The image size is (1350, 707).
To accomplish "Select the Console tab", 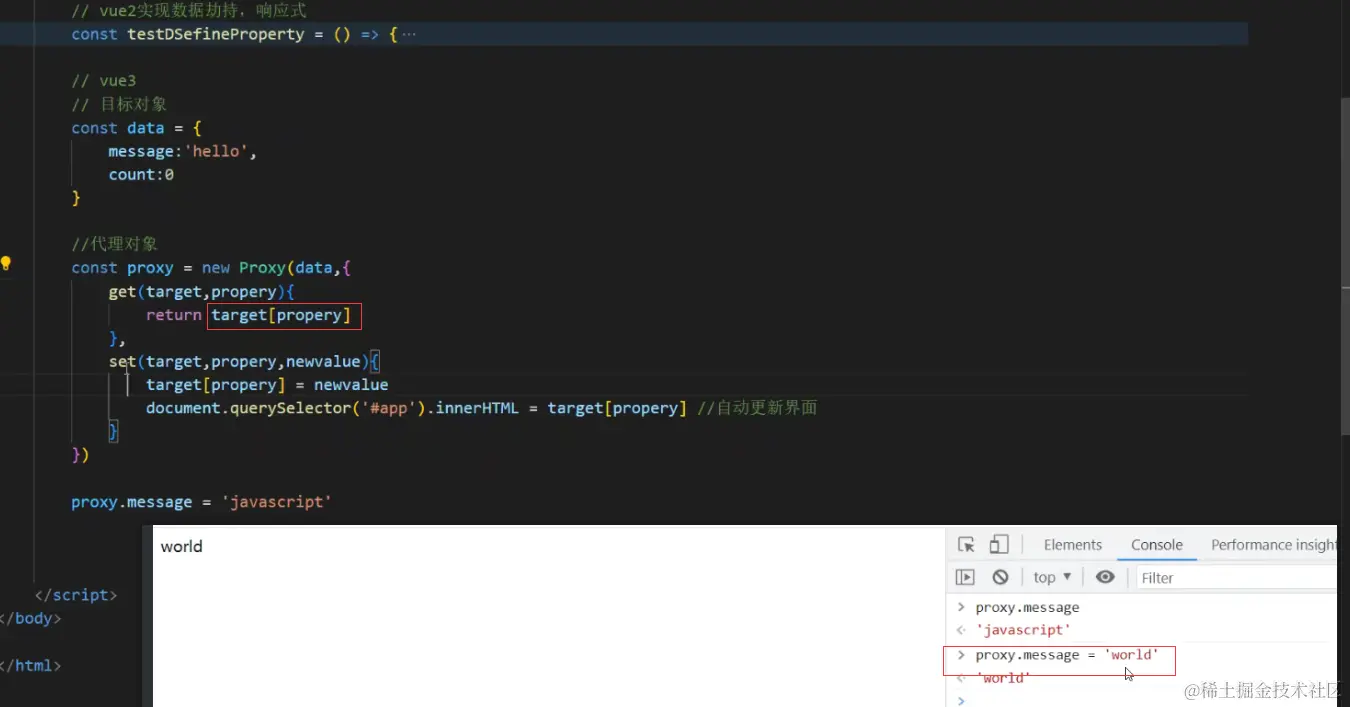I will (1157, 545).
